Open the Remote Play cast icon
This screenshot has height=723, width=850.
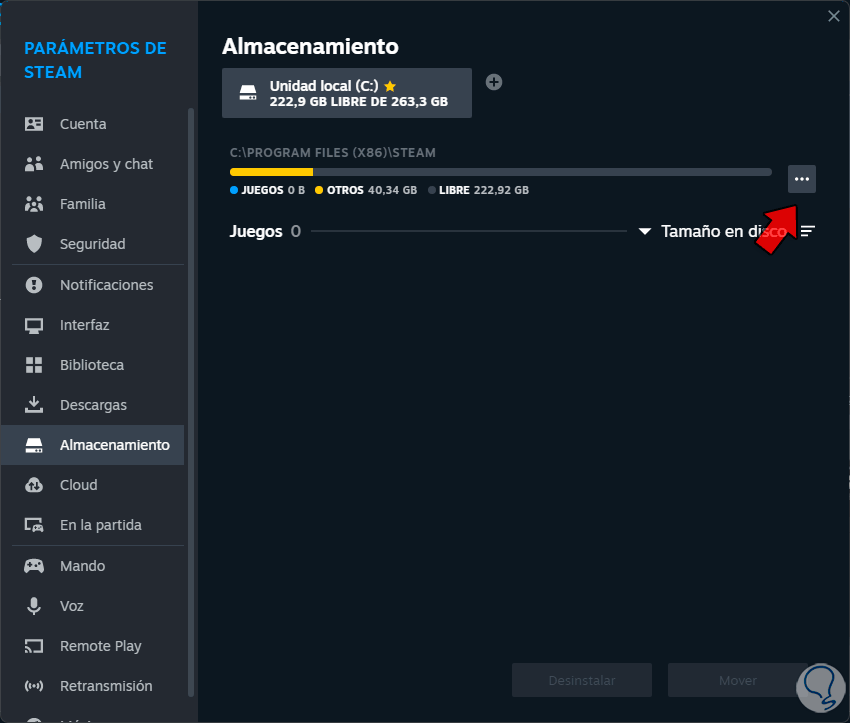tap(34, 646)
